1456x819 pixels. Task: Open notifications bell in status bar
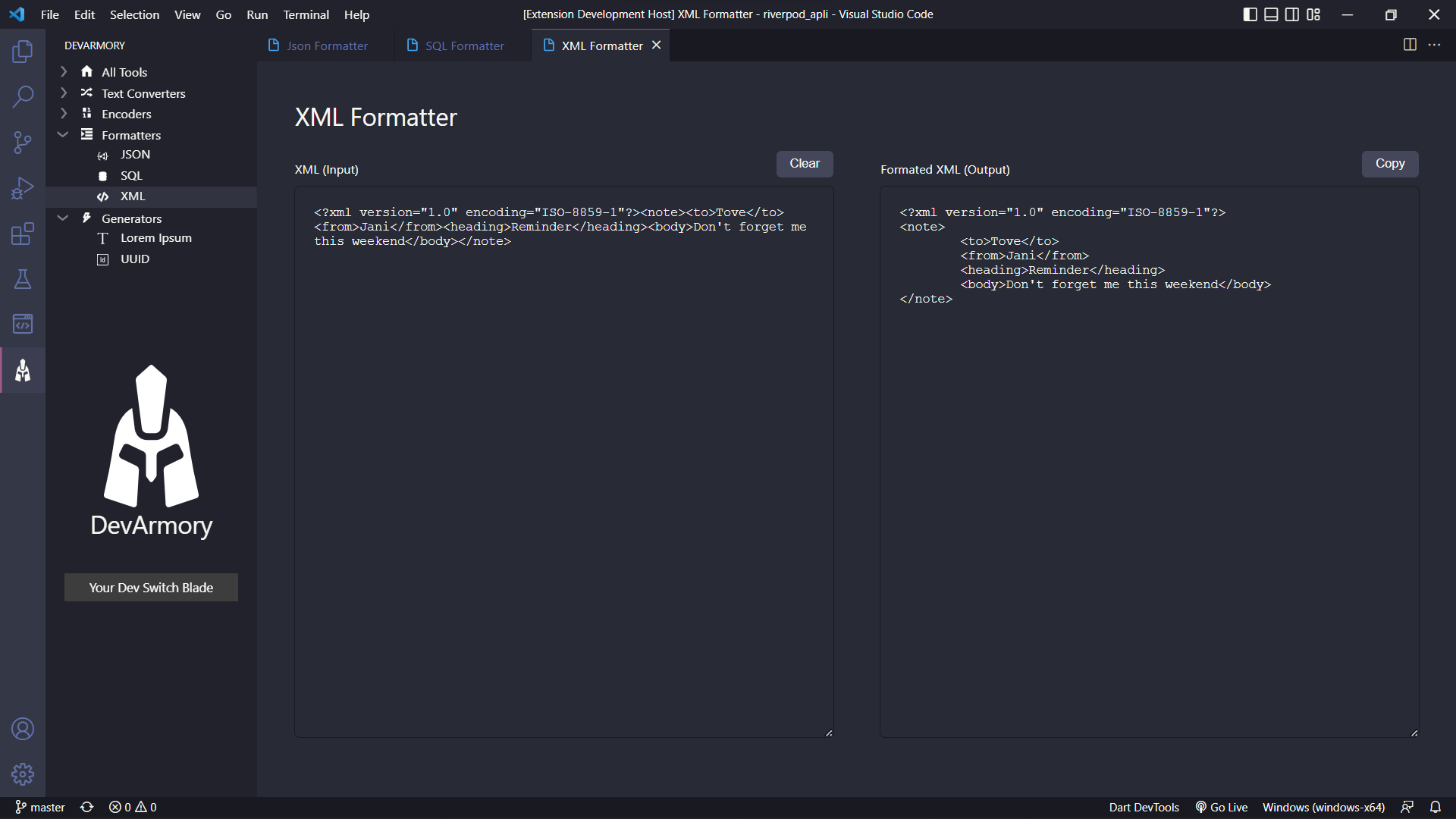[x=1436, y=808]
